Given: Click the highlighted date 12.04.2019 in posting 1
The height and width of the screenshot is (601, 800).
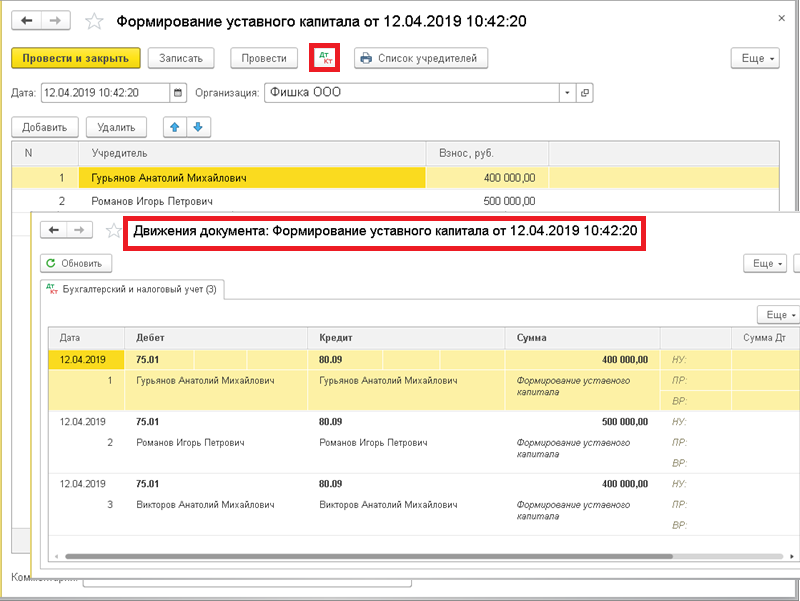Looking at the screenshot, I should [86, 360].
